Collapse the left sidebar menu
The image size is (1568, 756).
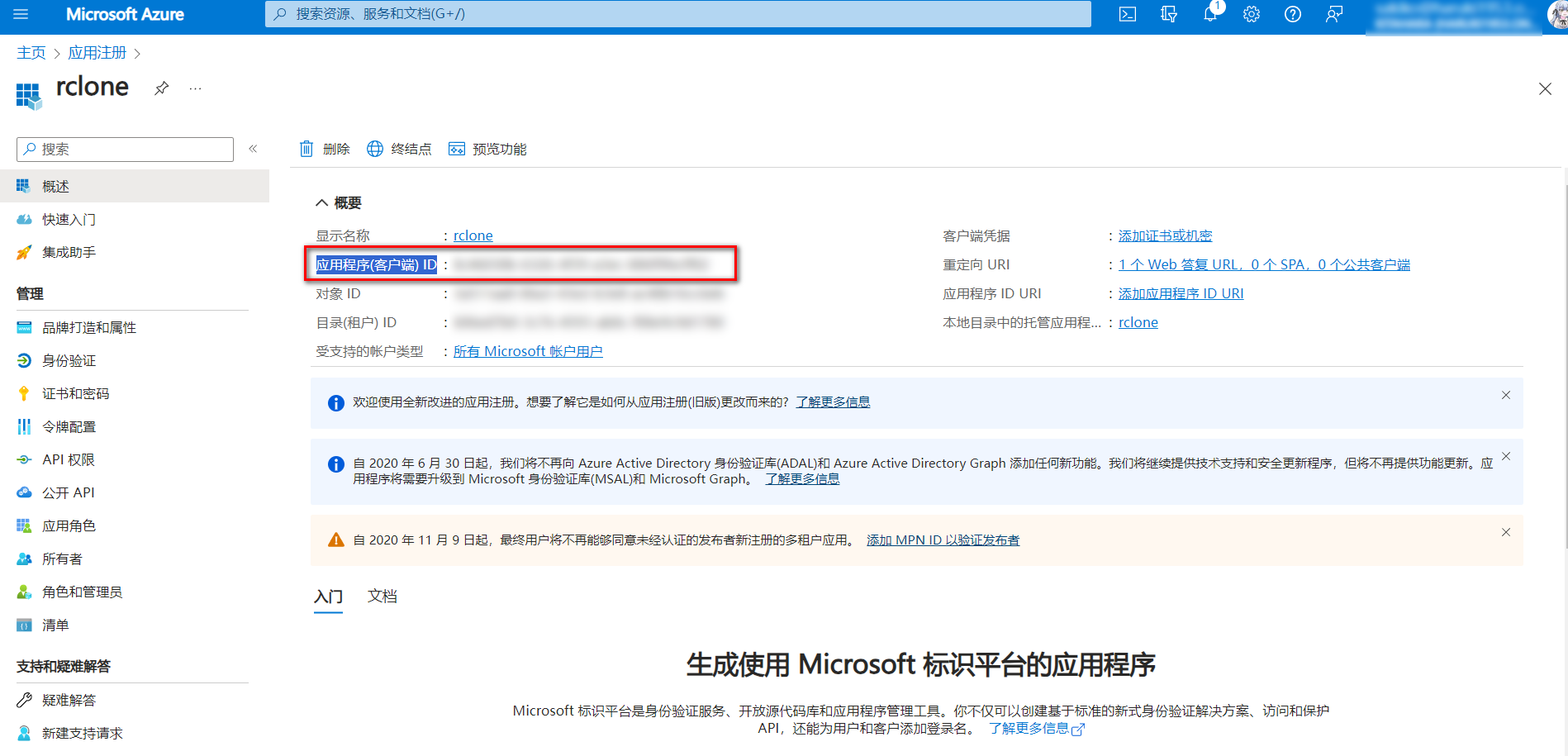click(253, 149)
